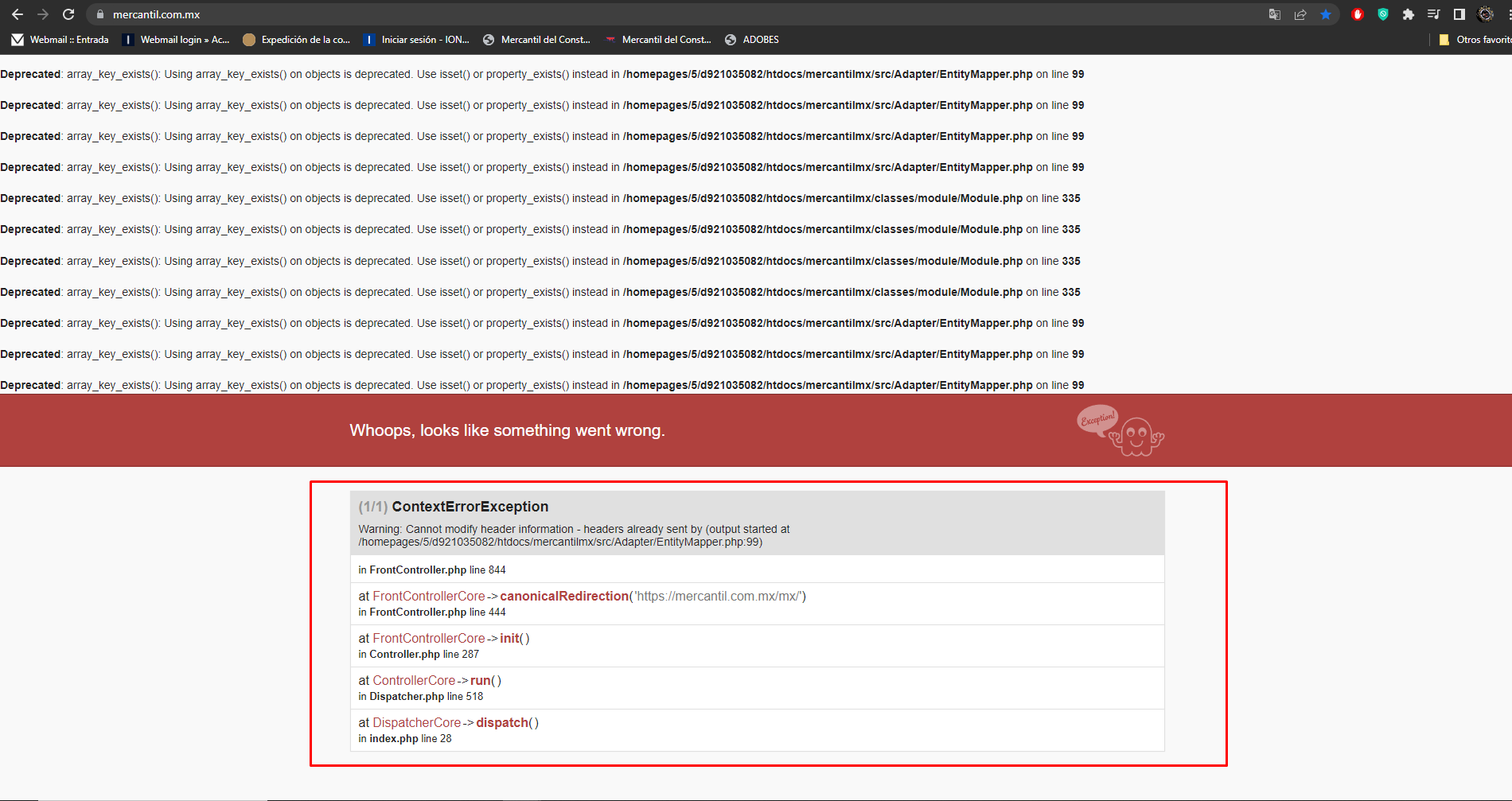Click the 'Whoops, looks like something went wrong.' heading
This screenshot has width=1512, height=801.
507,430
